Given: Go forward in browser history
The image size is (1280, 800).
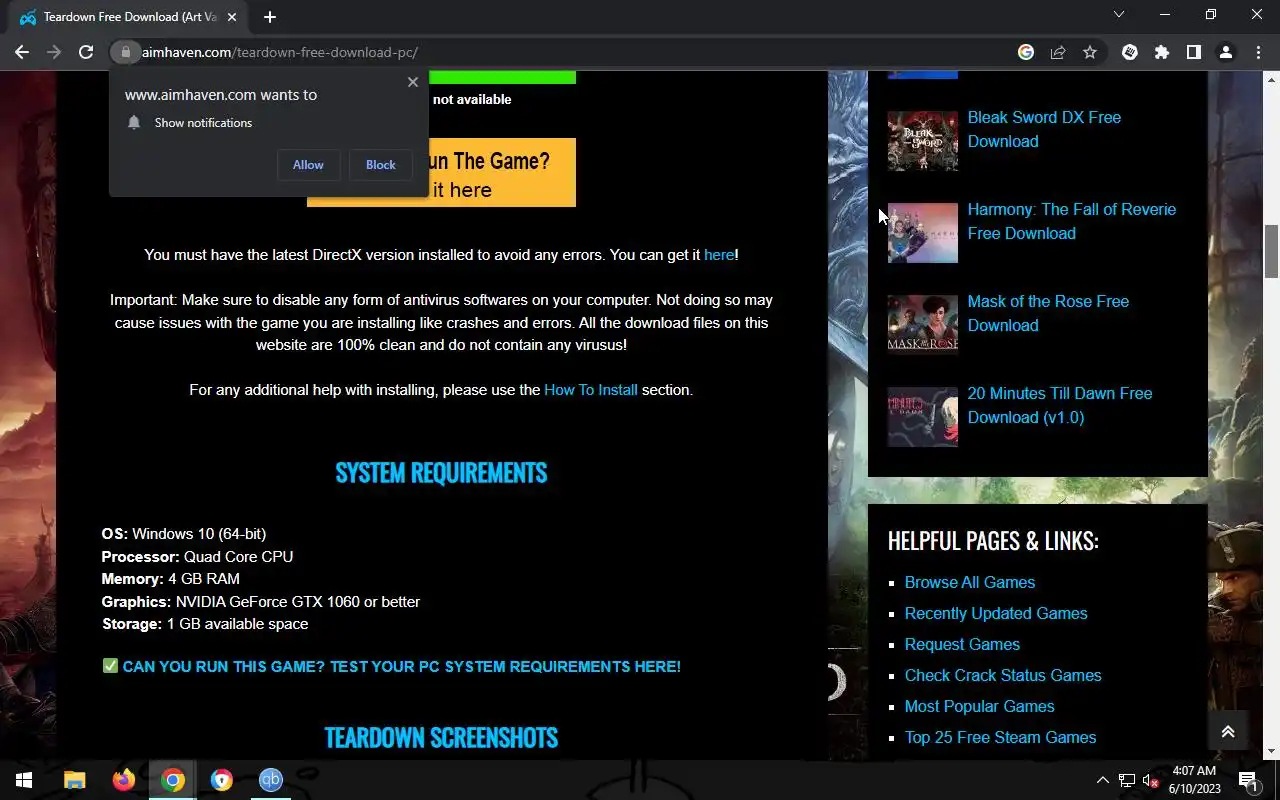Looking at the screenshot, I should click(54, 52).
